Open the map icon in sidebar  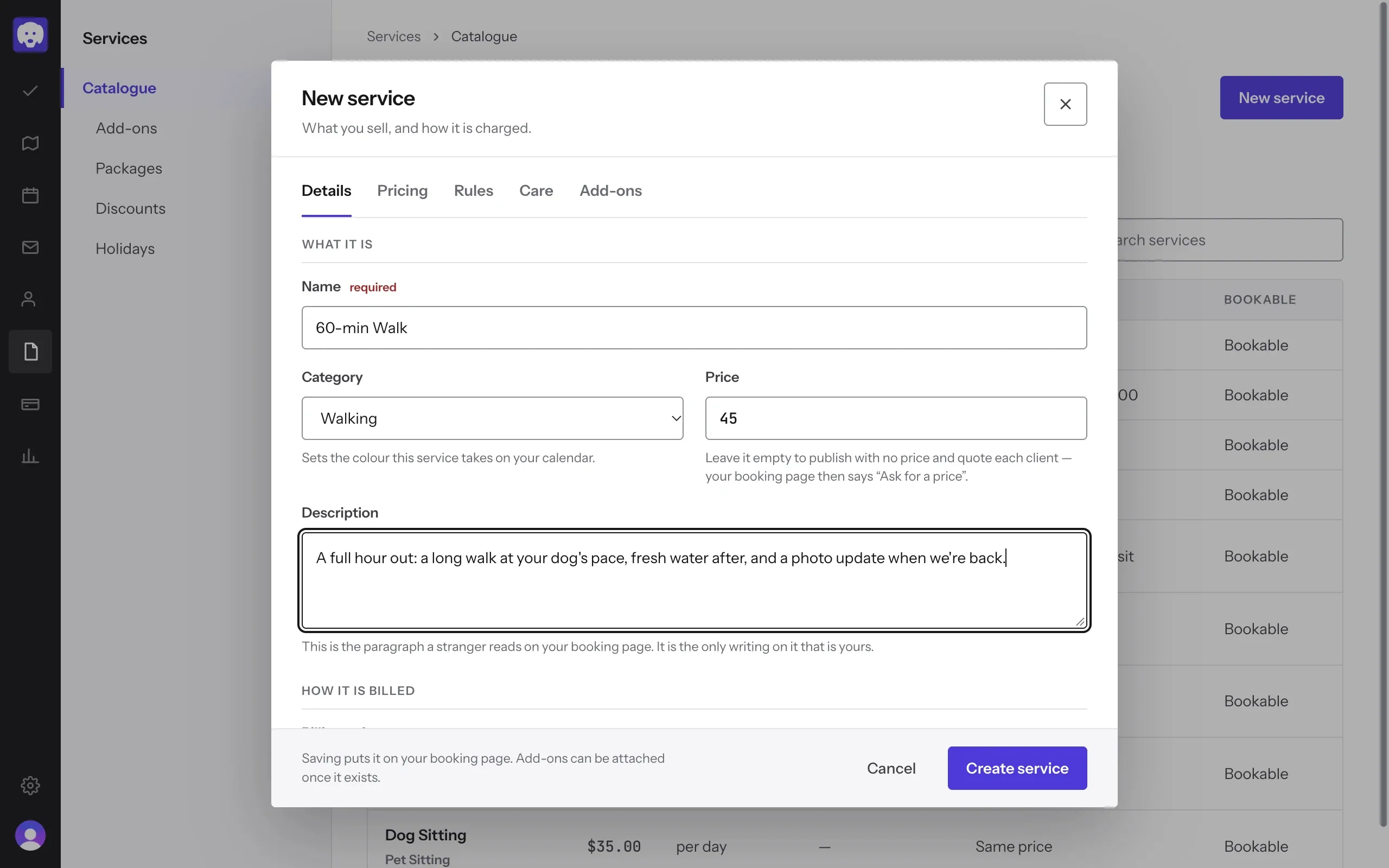point(30,143)
